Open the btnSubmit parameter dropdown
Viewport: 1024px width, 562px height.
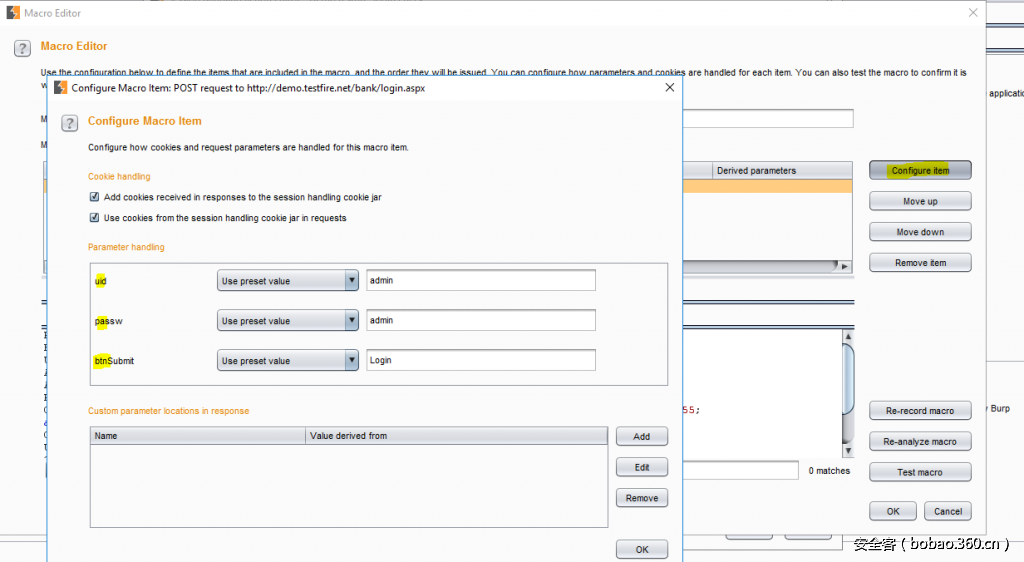(287, 361)
